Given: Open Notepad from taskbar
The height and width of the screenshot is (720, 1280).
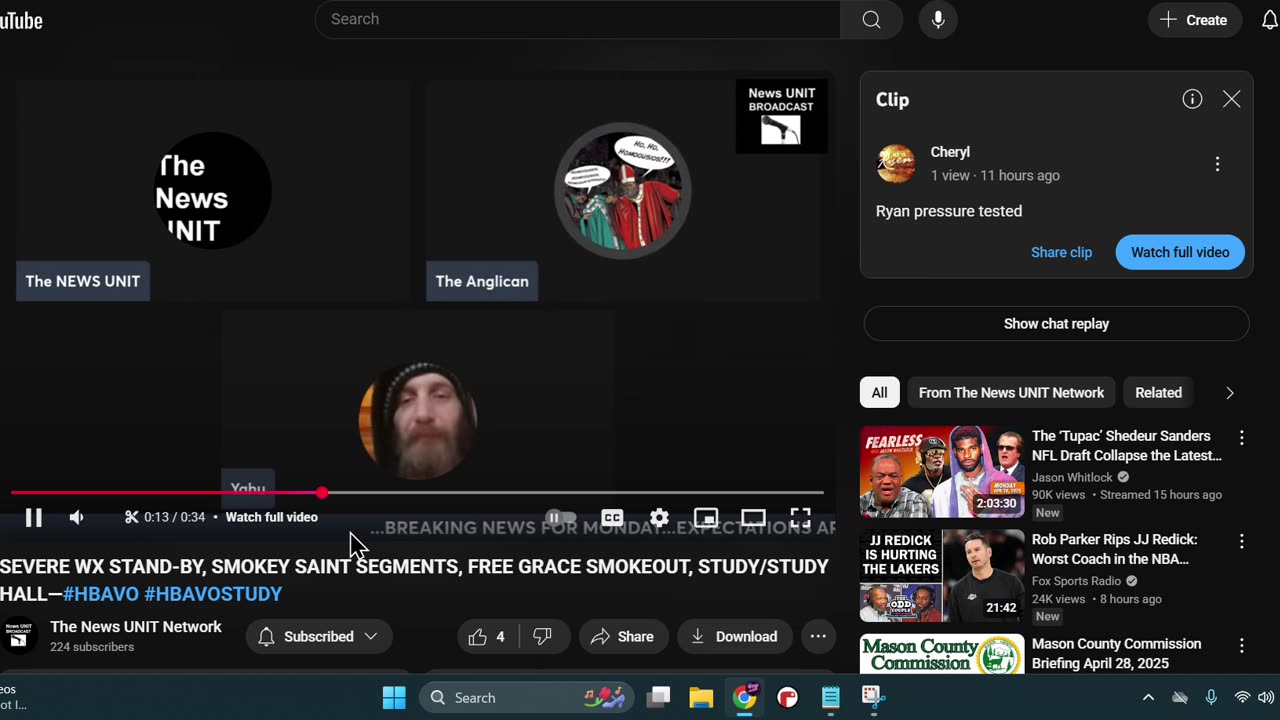Looking at the screenshot, I should point(831,697).
